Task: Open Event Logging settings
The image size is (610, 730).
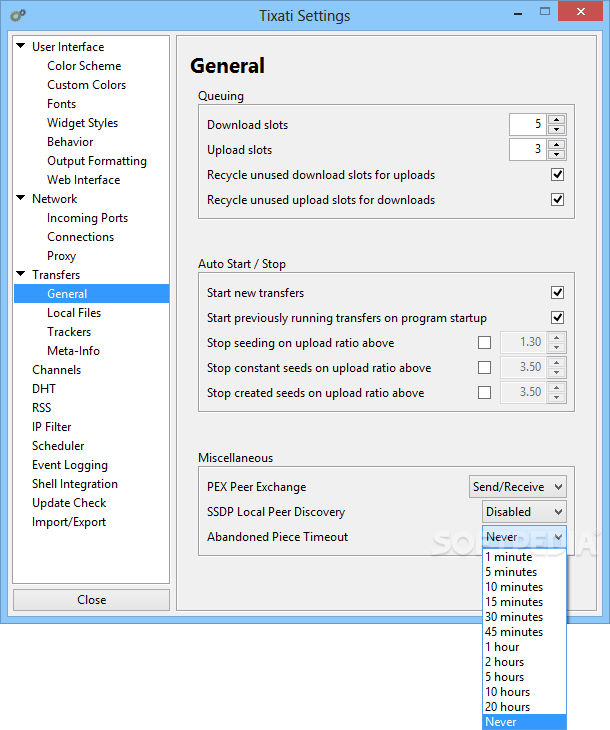Action: (70, 465)
